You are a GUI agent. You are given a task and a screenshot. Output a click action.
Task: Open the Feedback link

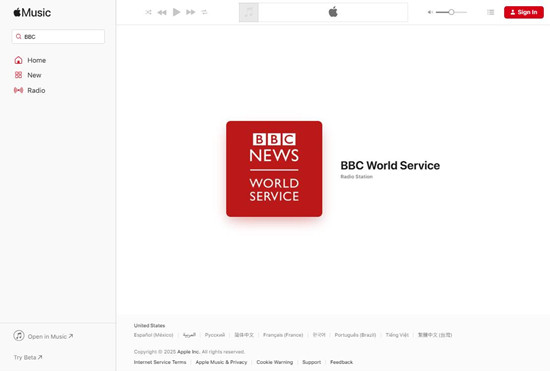(x=341, y=362)
